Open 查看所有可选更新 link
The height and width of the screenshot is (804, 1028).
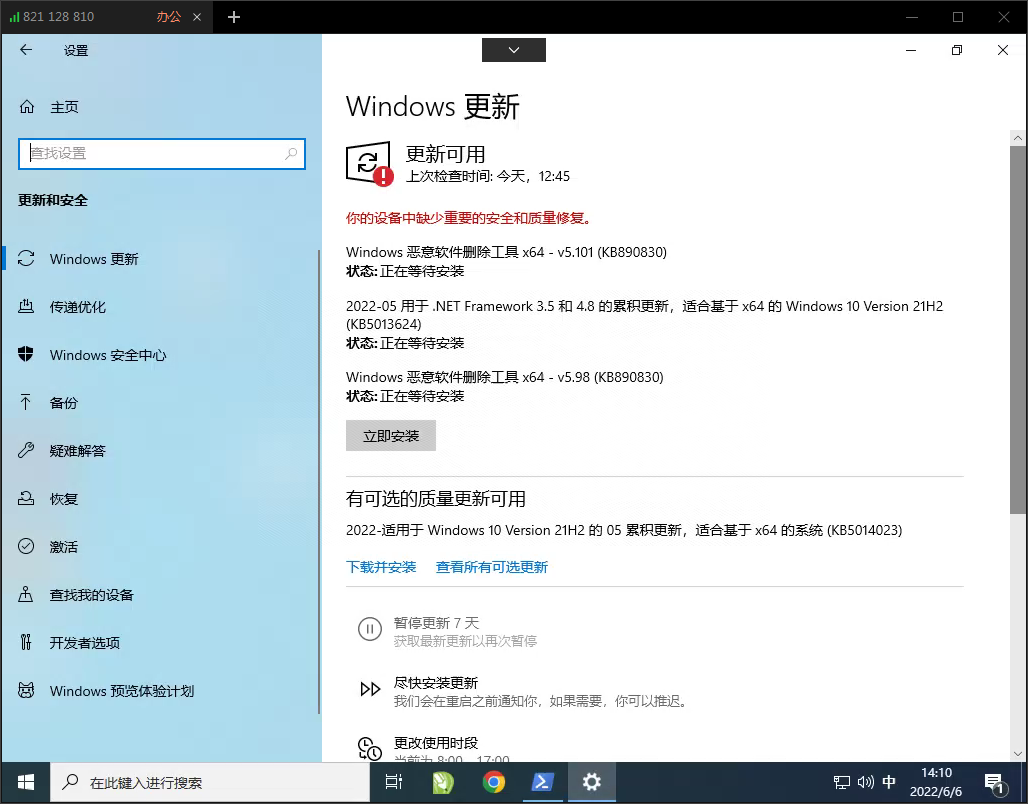[492, 567]
